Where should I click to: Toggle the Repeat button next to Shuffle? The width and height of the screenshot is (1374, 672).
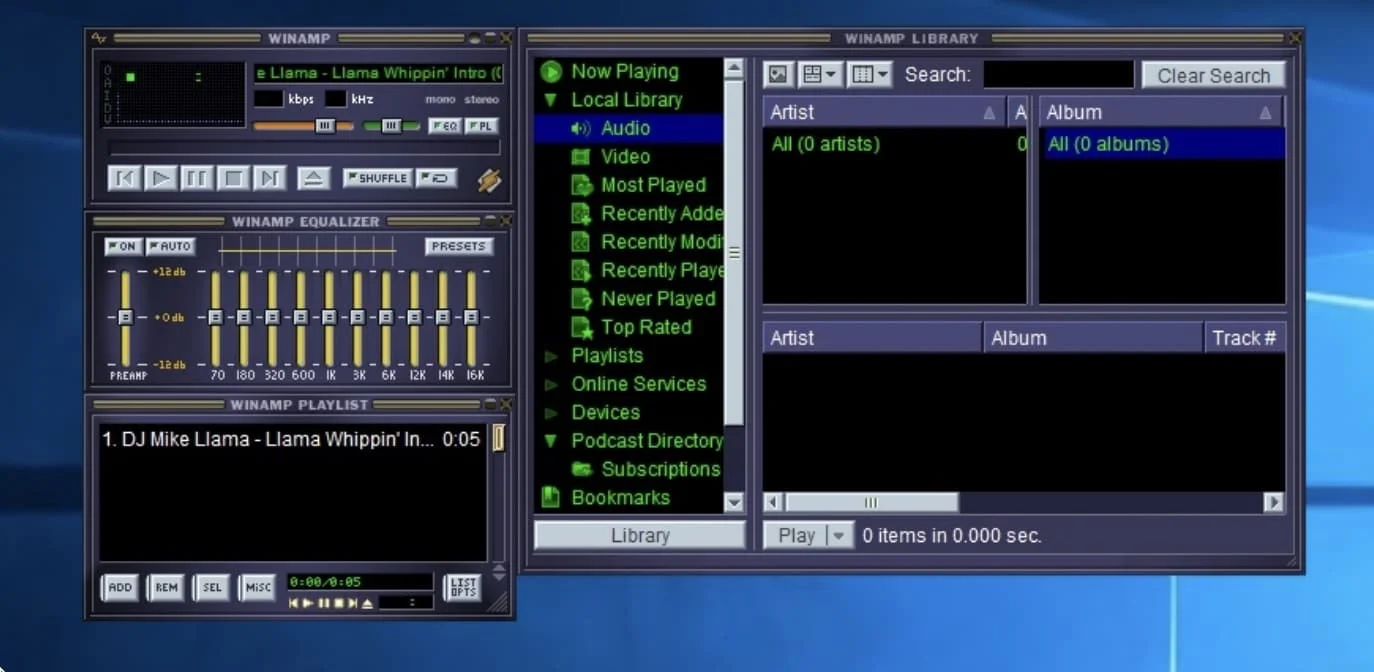437,178
